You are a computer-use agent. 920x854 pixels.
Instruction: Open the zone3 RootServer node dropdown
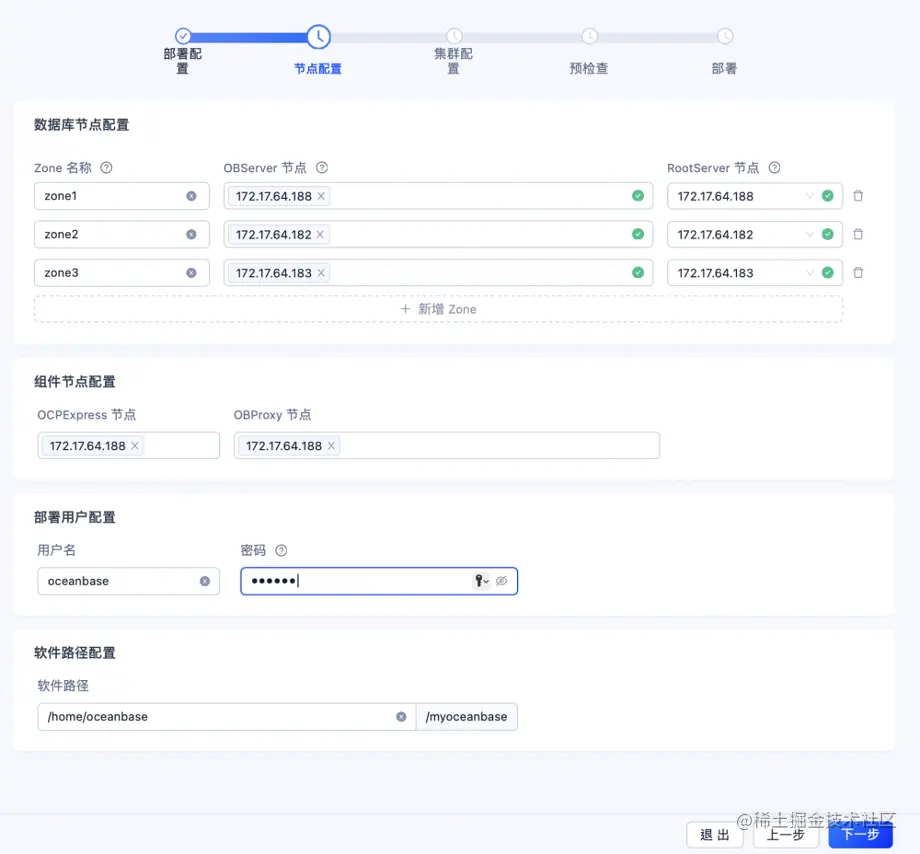(x=811, y=272)
